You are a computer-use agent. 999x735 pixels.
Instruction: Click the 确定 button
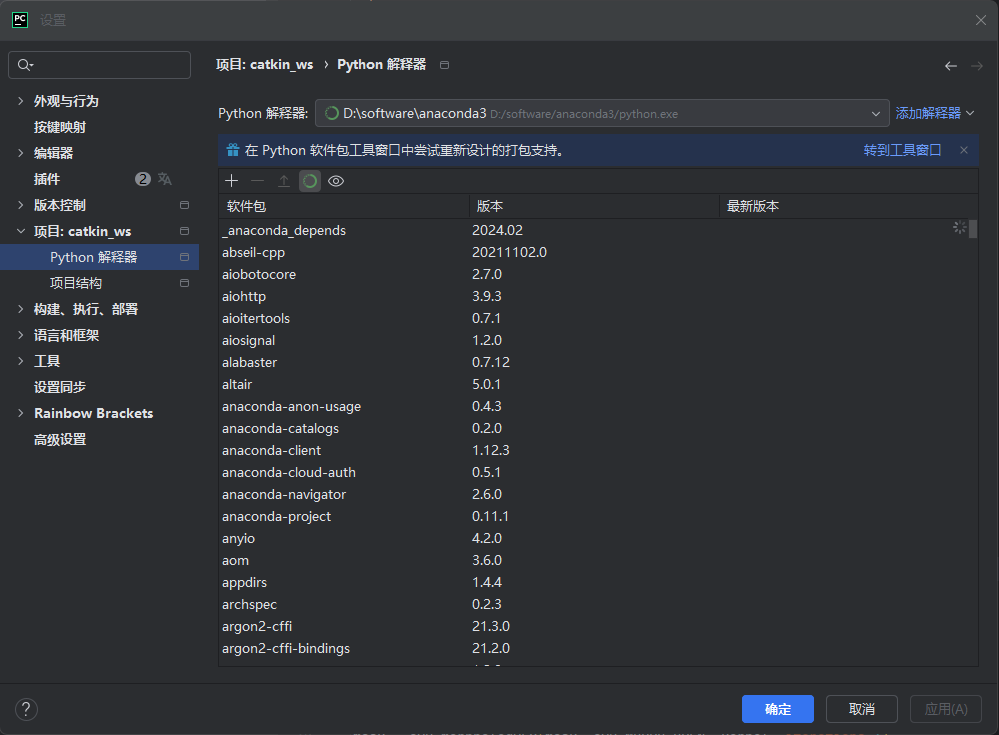click(x=778, y=709)
